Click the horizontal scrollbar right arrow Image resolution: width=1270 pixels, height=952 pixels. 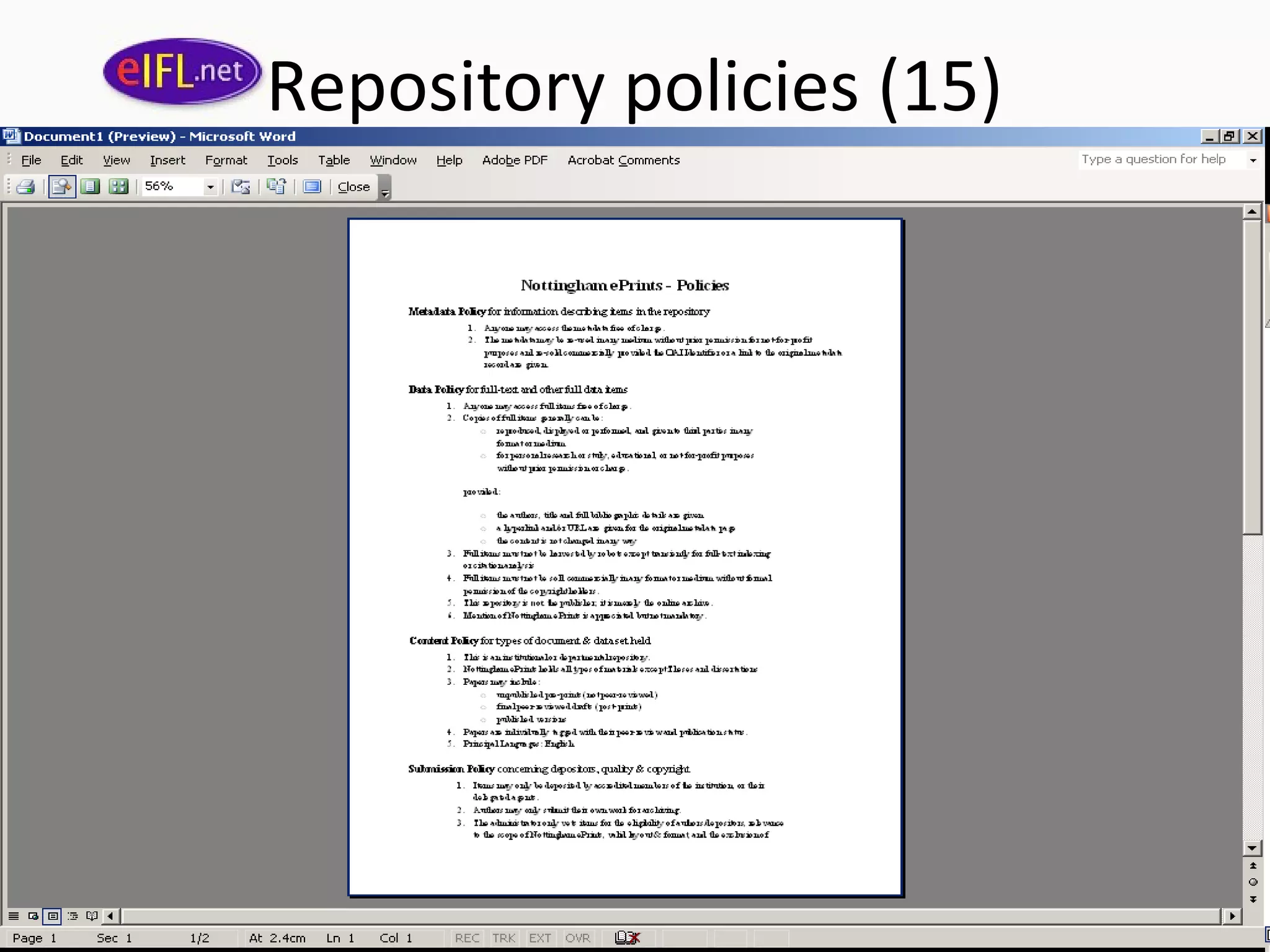pos(1232,915)
